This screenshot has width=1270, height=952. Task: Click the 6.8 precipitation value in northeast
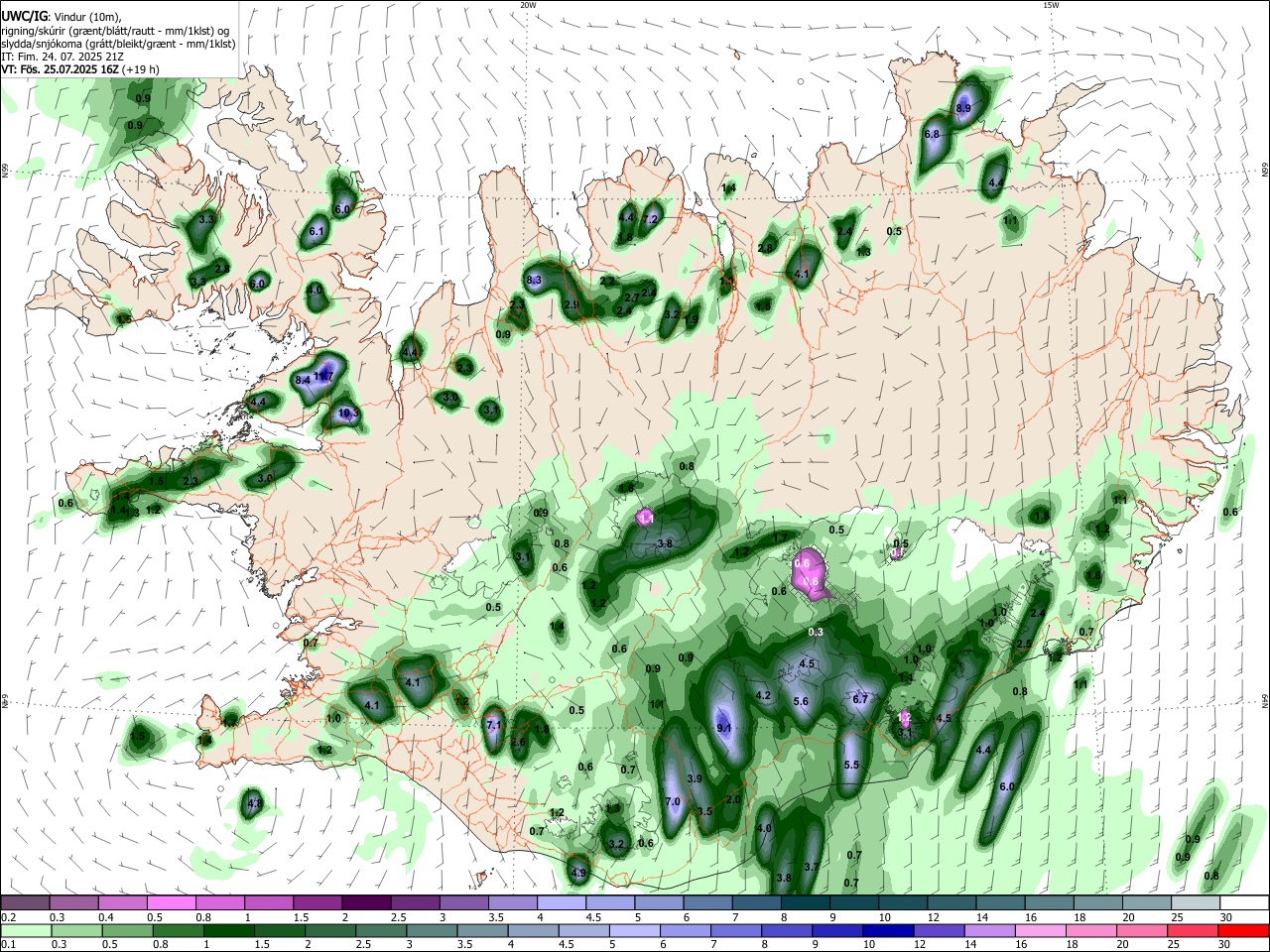point(932,134)
